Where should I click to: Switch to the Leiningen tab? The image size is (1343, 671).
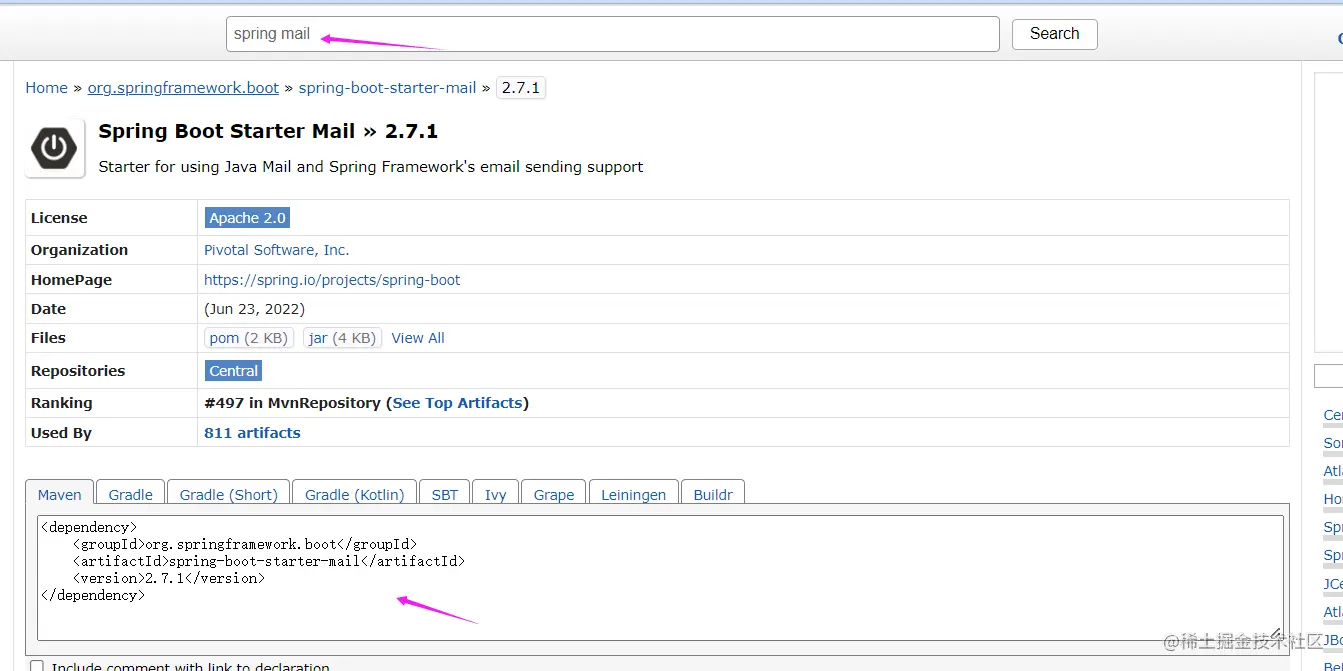tap(633, 494)
